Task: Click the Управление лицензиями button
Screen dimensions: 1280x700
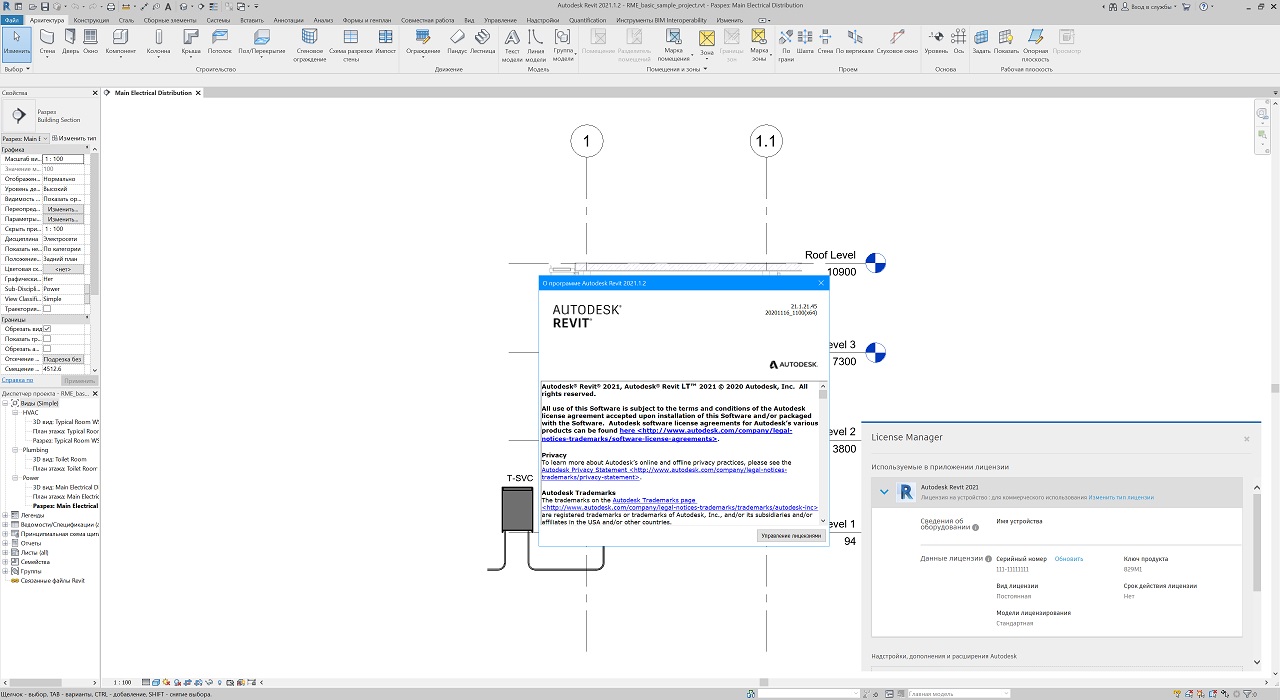Action: tap(791, 536)
